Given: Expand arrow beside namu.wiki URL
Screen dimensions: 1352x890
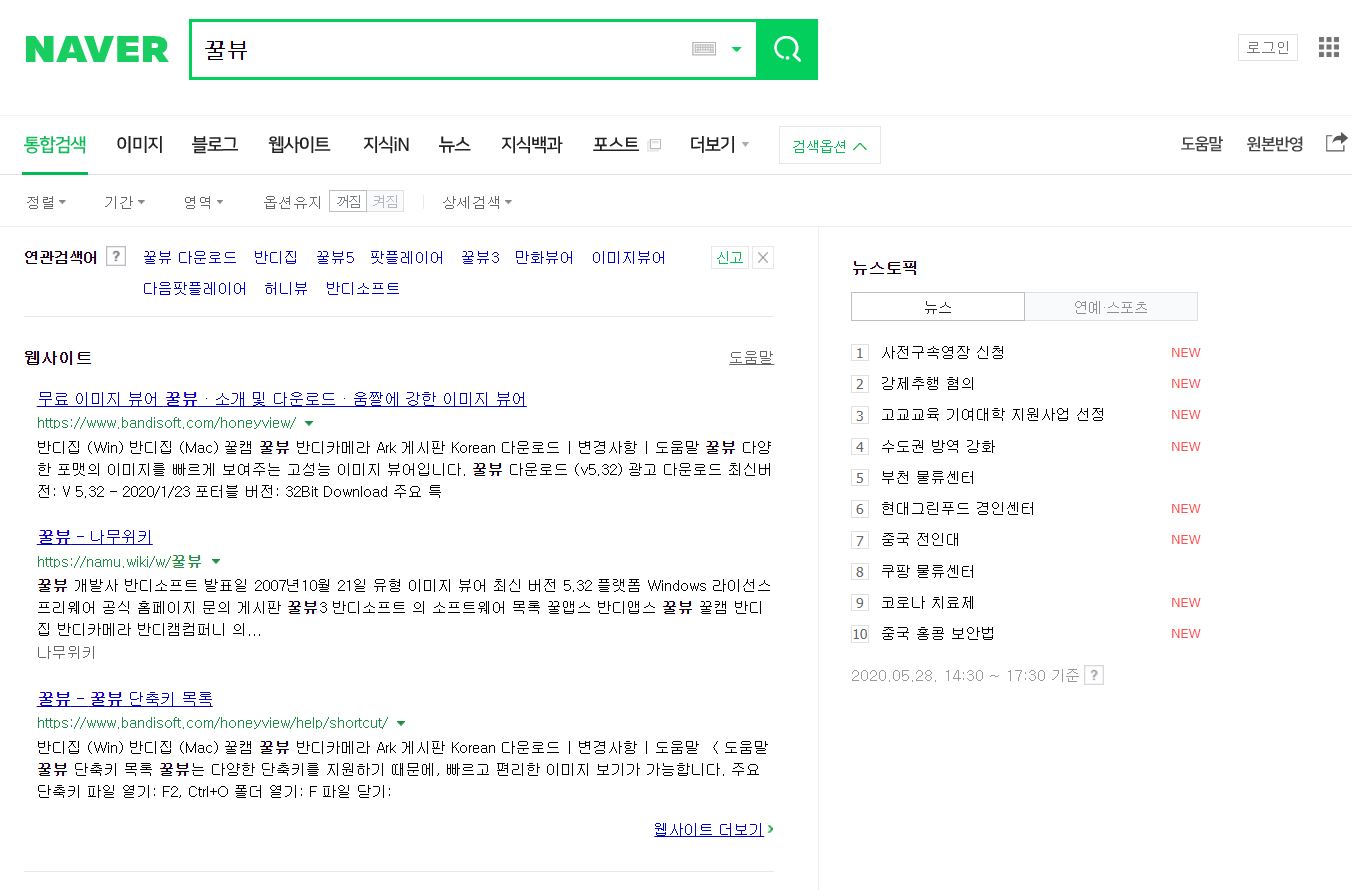Looking at the screenshot, I should 216,561.
